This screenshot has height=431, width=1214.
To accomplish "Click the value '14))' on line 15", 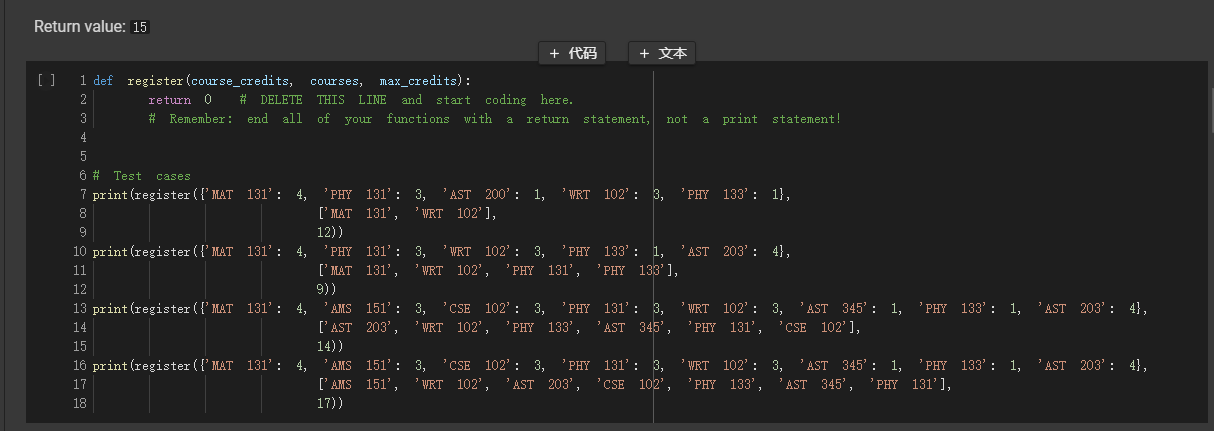I will click(x=330, y=346).
